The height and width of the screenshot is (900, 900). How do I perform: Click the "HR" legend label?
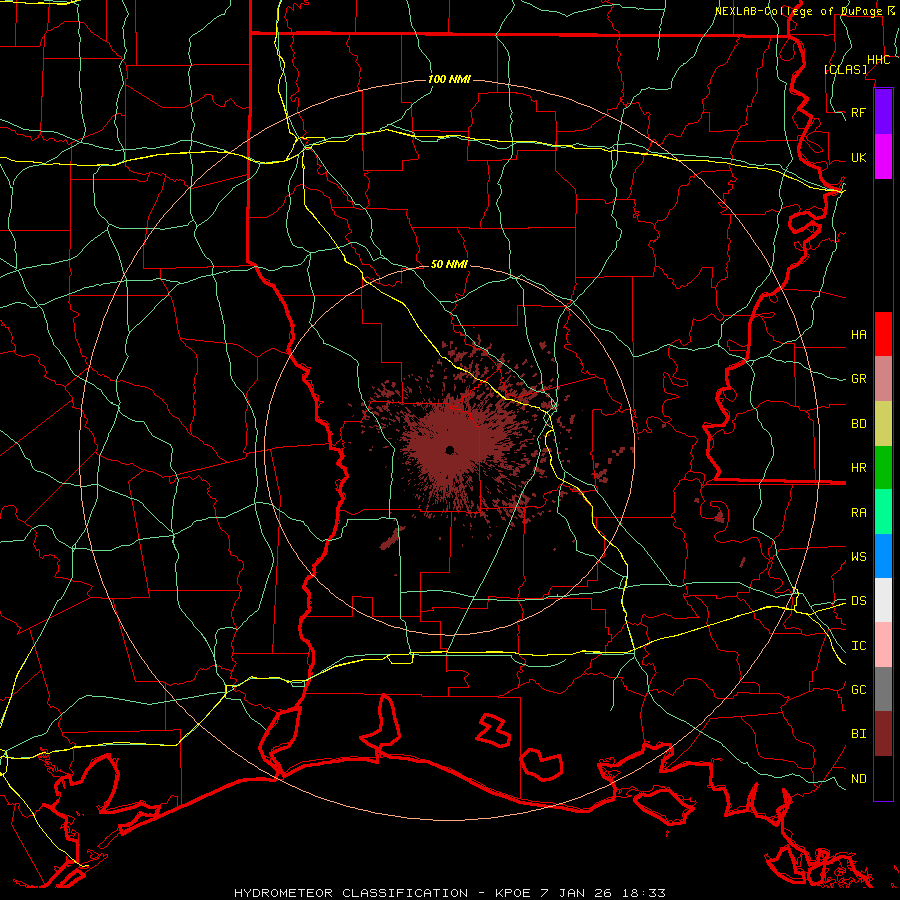(858, 468)
